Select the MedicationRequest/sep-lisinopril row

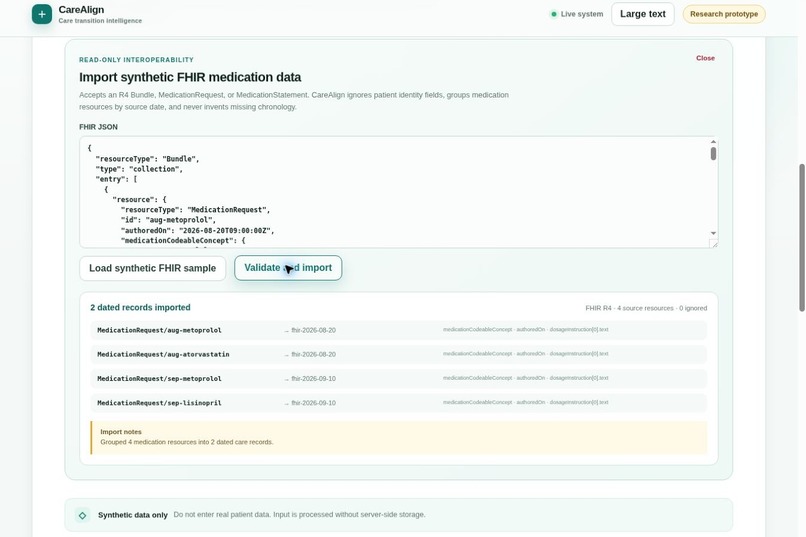(398, 403)
